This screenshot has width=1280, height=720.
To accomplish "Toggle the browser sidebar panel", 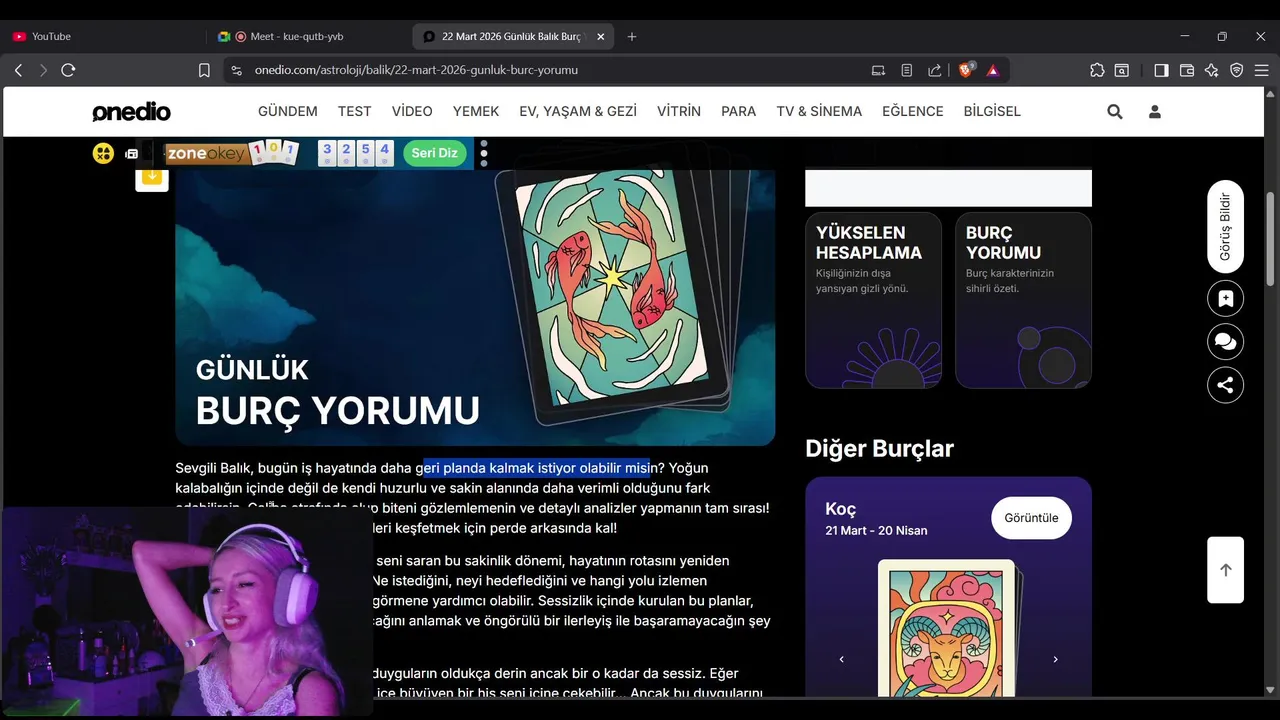I will (1161, 70).
